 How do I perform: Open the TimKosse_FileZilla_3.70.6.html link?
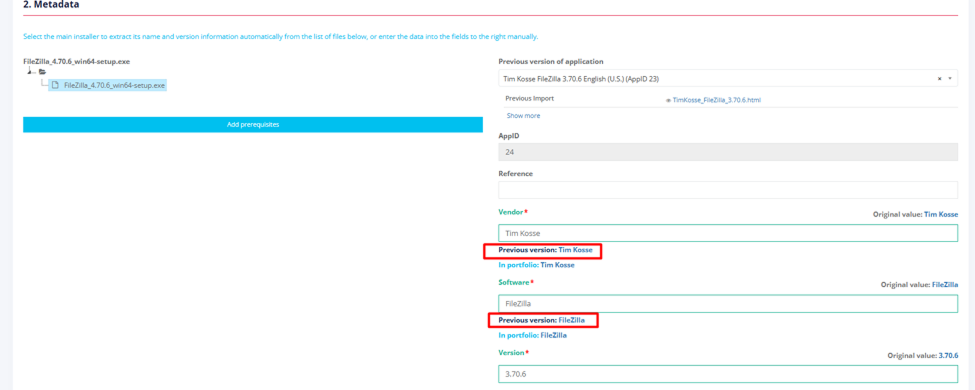pyautogui.click(x=717, y=100)
